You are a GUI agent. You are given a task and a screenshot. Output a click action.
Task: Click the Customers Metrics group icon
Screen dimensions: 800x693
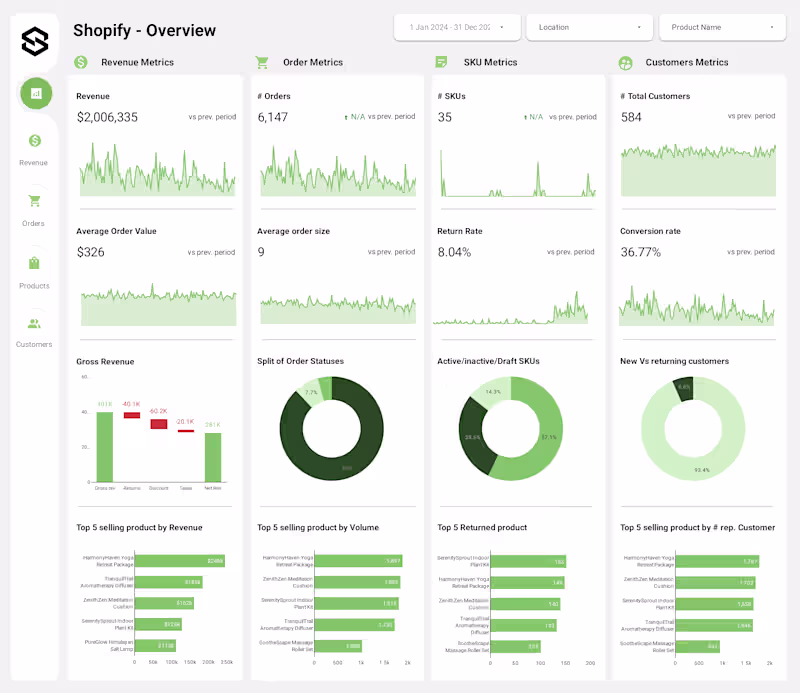(626, 63)
